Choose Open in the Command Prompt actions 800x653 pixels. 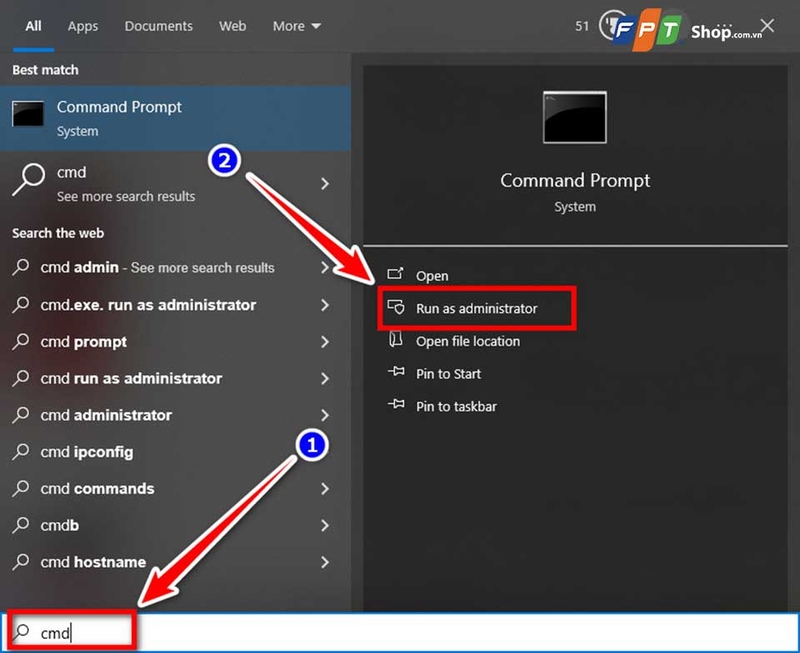coord(432,276)
